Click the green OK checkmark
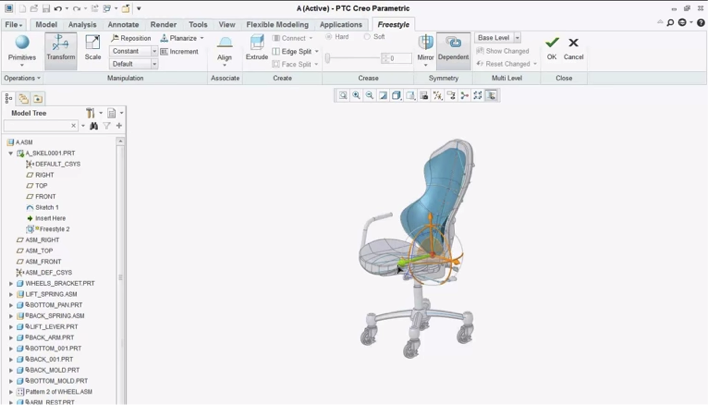Screen dimensions: 708x405 pyautogui.click(x=551, y=44)
